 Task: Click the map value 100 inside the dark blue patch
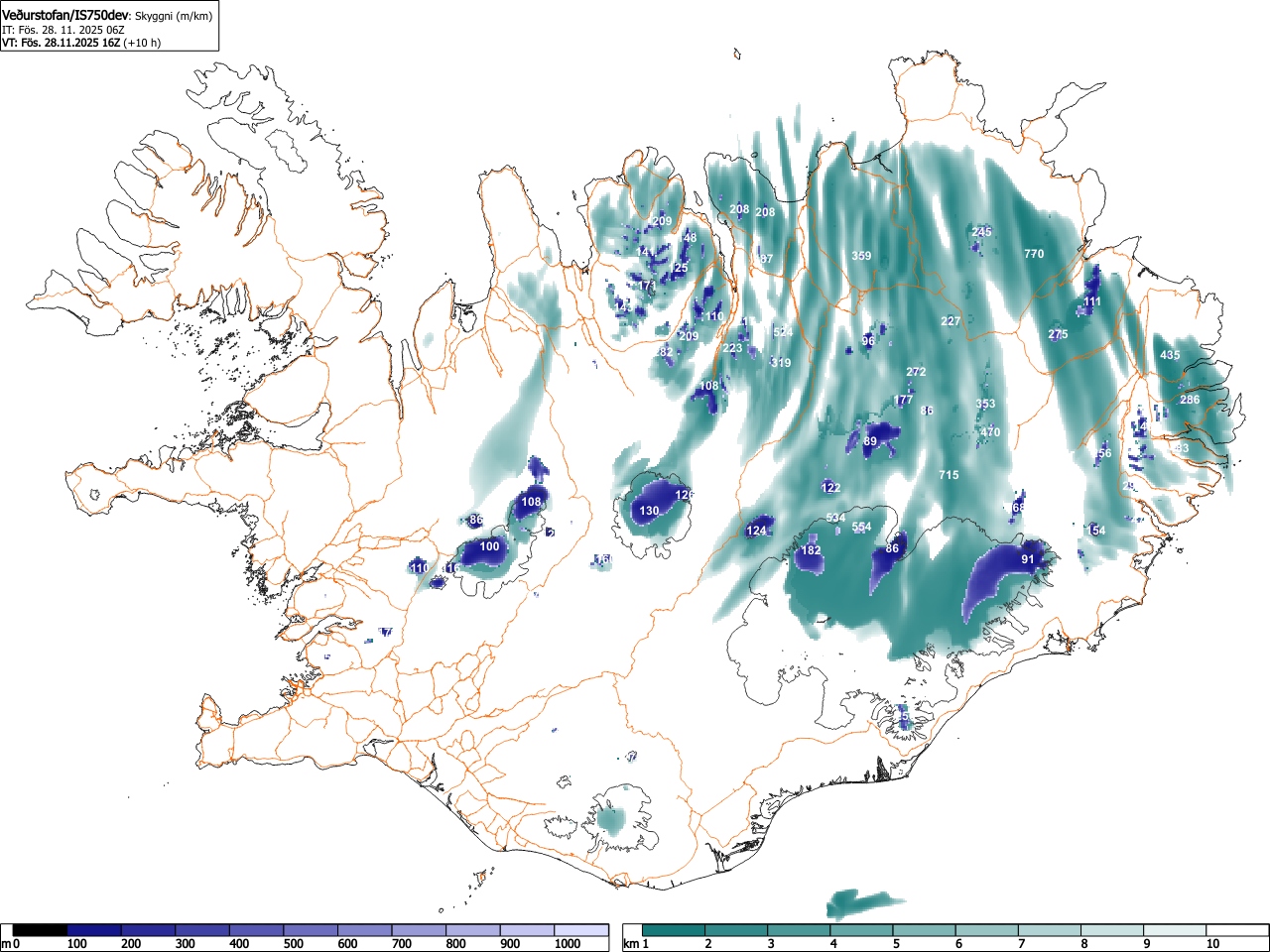490,546
